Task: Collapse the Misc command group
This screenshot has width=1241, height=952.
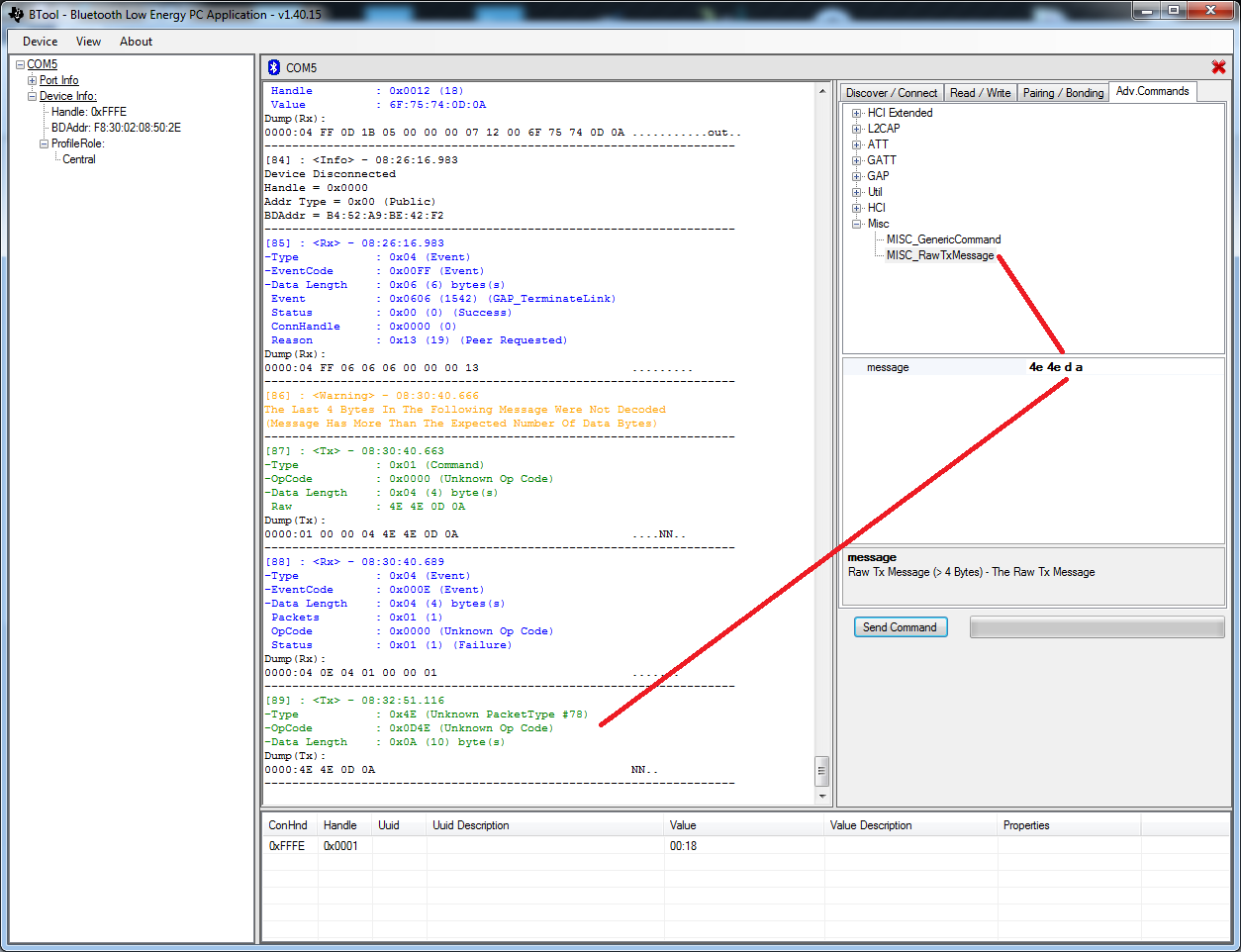Action: 857,224
